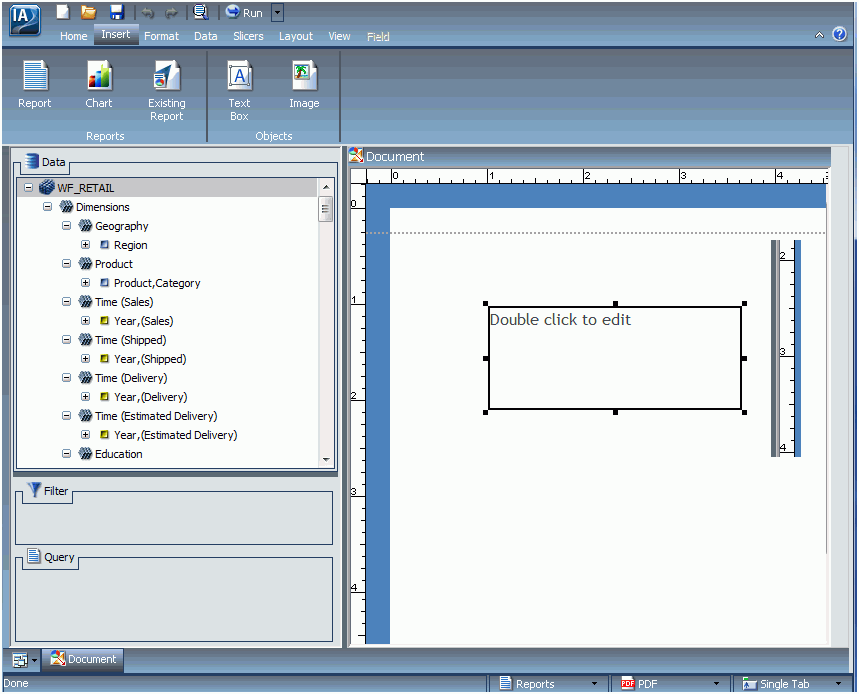Insert a new Chart

pos(99,84)
